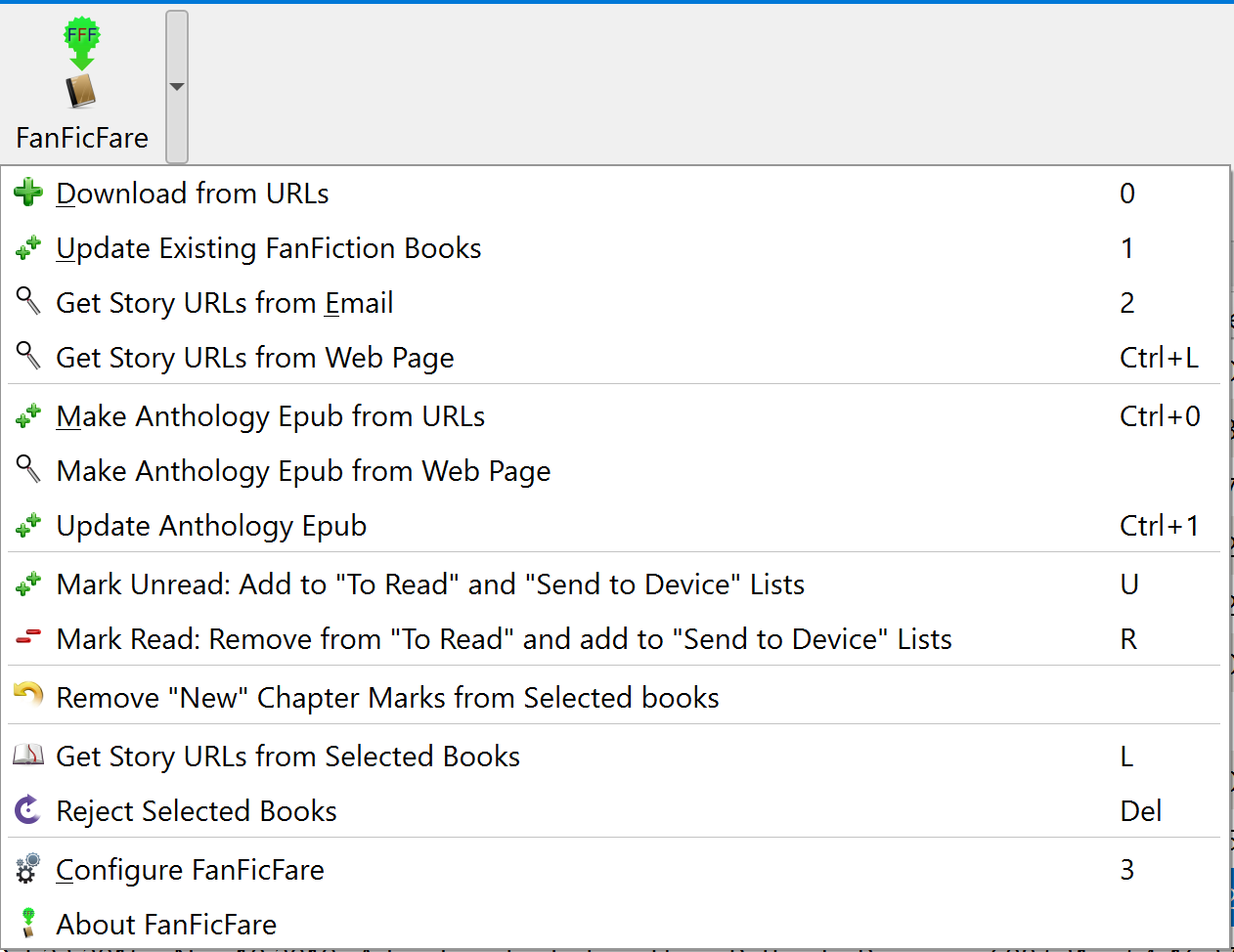This screenshot has height=952, width=1234.
Task: Choose Make Anthology Epub from Web Page
Action: coord(303,471)
